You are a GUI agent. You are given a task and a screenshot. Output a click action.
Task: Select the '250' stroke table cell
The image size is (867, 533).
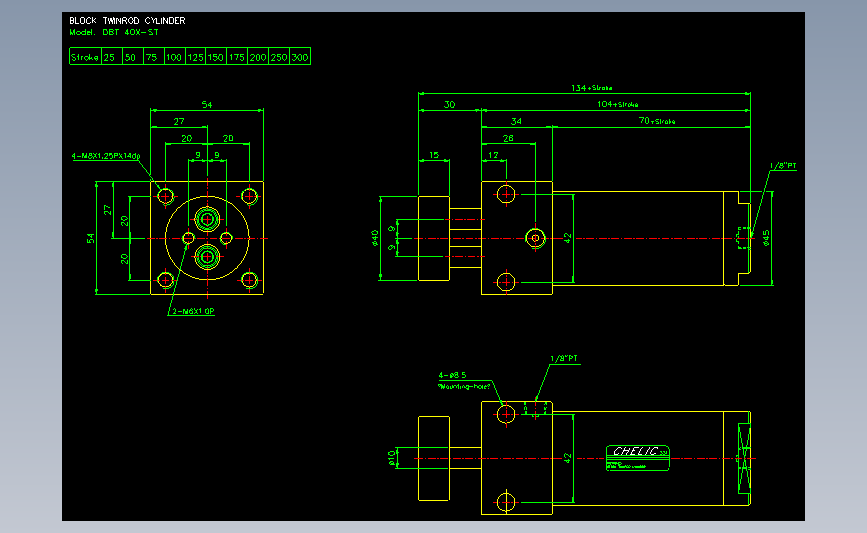click(x=279, y=56)
